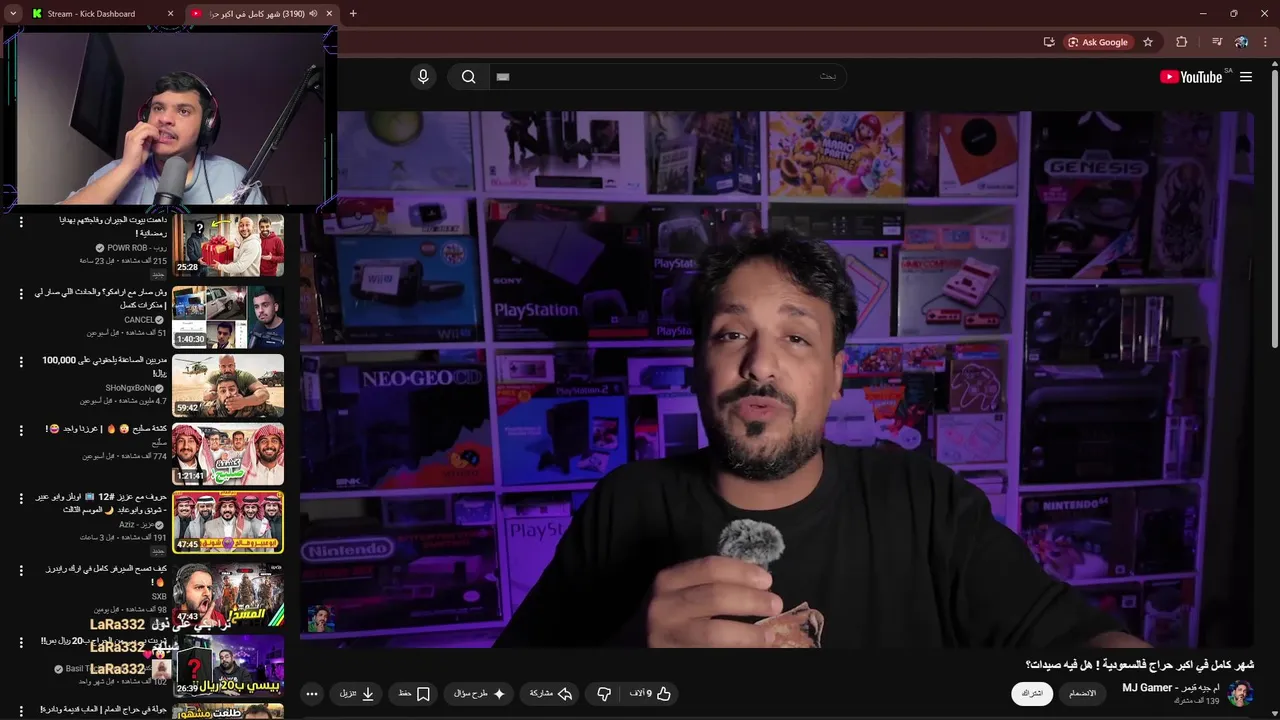Open MJ Gamer channel avatar
This screenshot has height=720, width=1280.
1240,693
